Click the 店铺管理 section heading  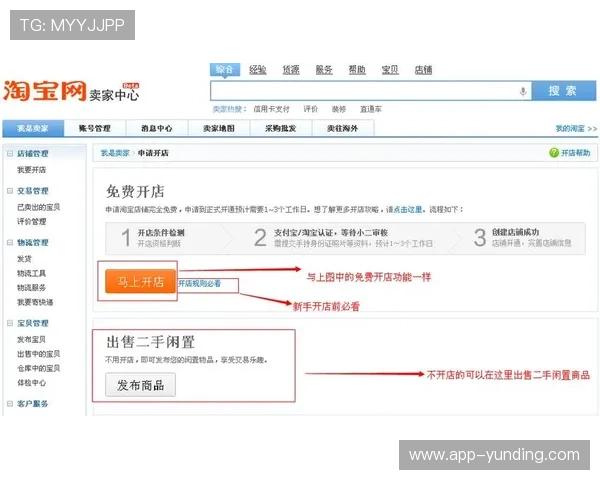pyautogui.click(x=33, y=153)
